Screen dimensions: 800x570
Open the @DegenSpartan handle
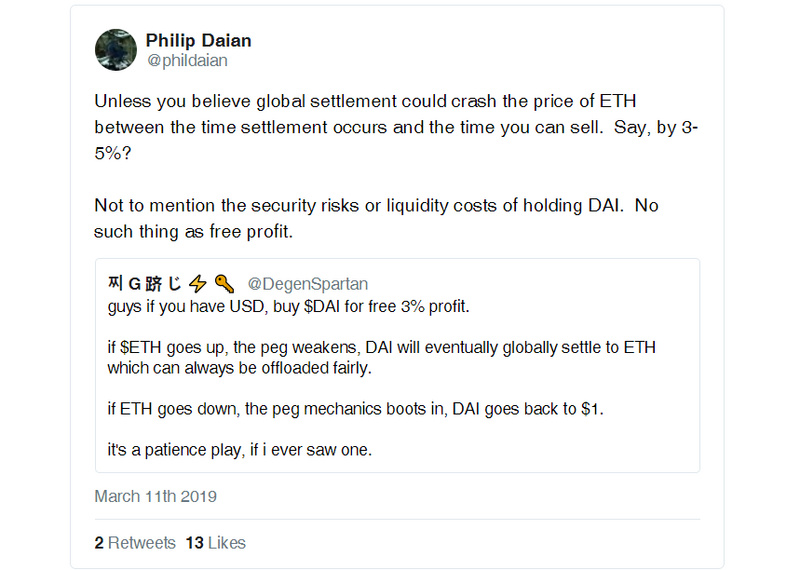point(308,284)
